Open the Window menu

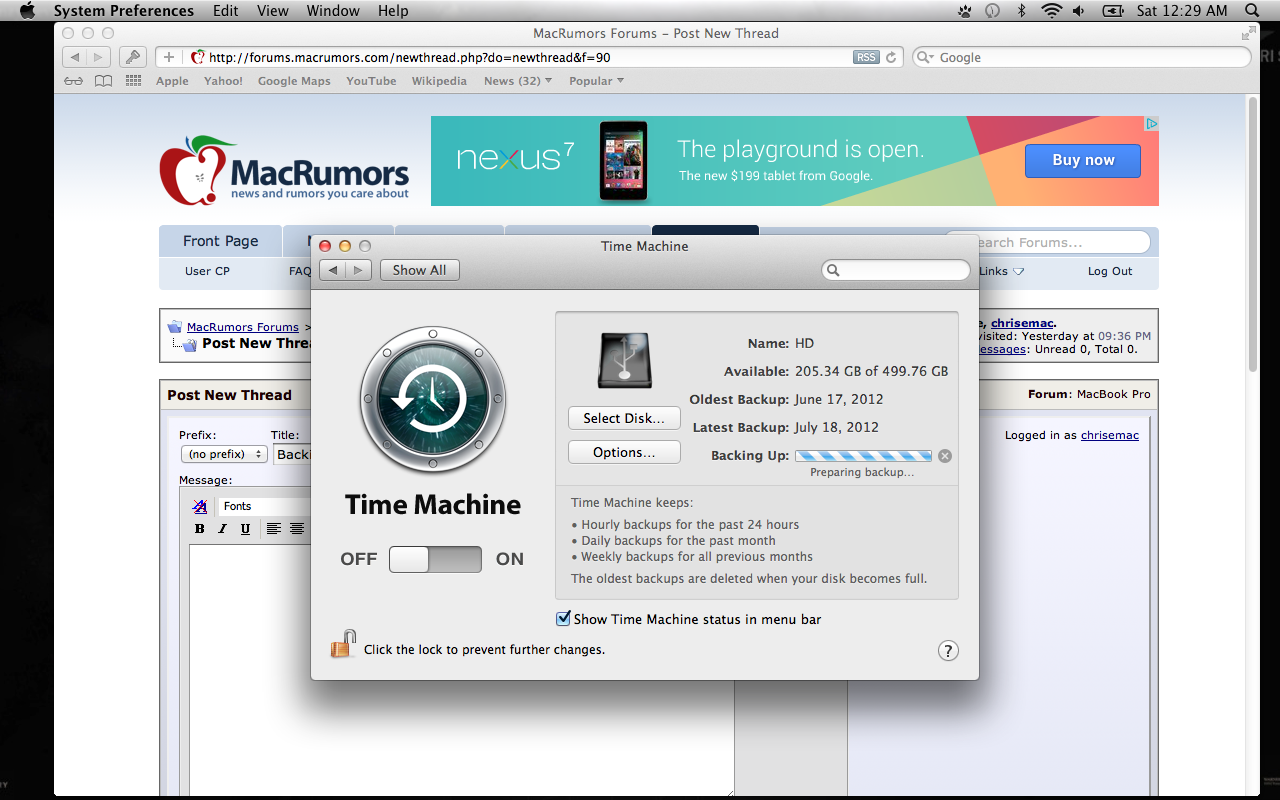333,11
